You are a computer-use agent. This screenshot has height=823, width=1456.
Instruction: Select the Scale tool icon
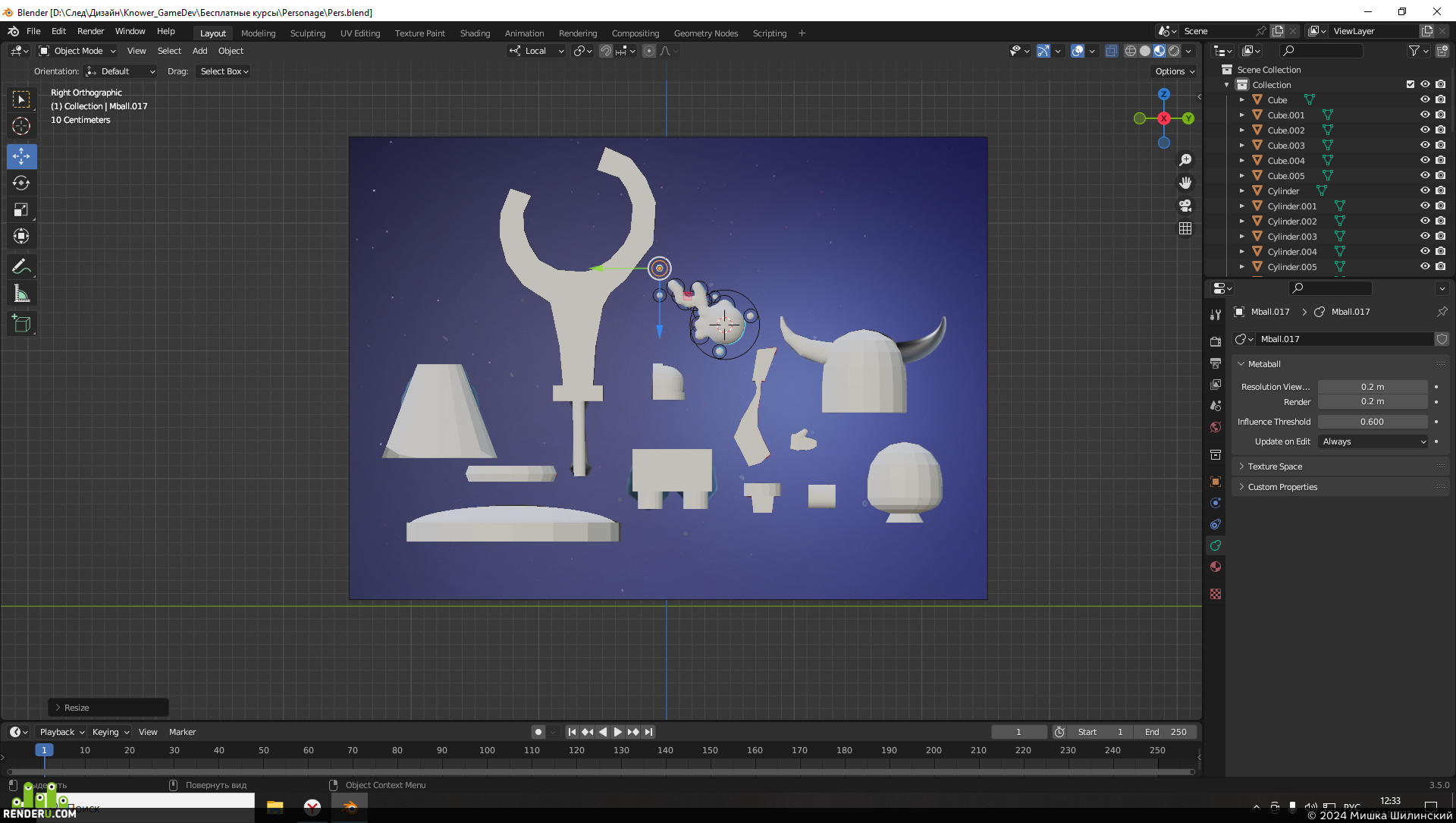pos(21,209)
